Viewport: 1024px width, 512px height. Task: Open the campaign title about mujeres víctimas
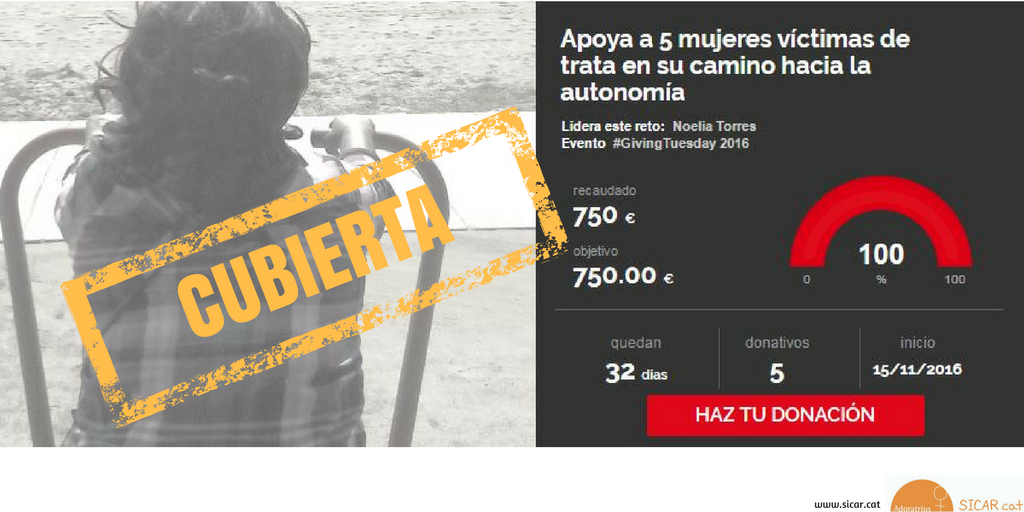pyautogui.click(x=735, y=66)
